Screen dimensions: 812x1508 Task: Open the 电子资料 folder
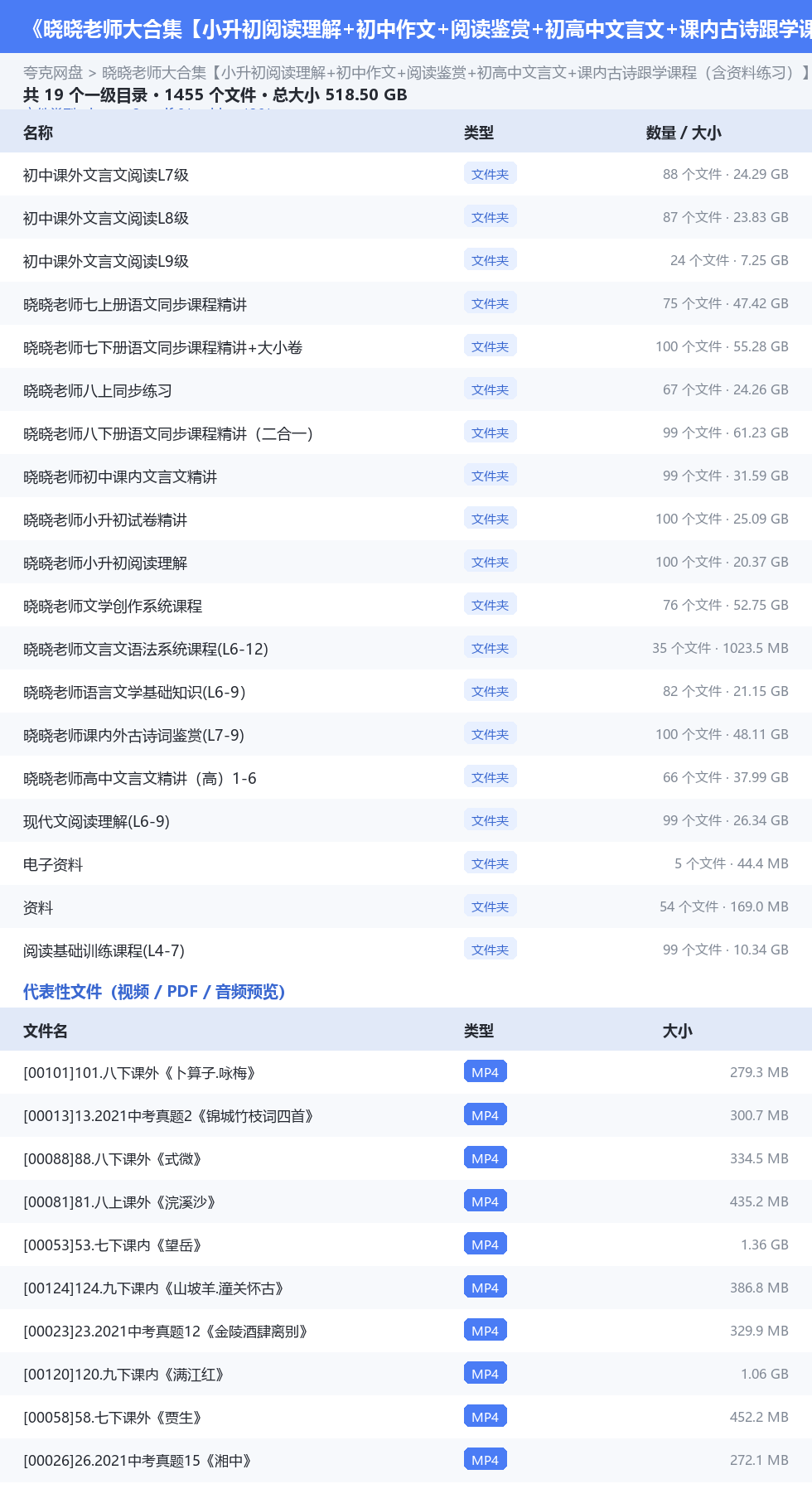coord(53,864)
